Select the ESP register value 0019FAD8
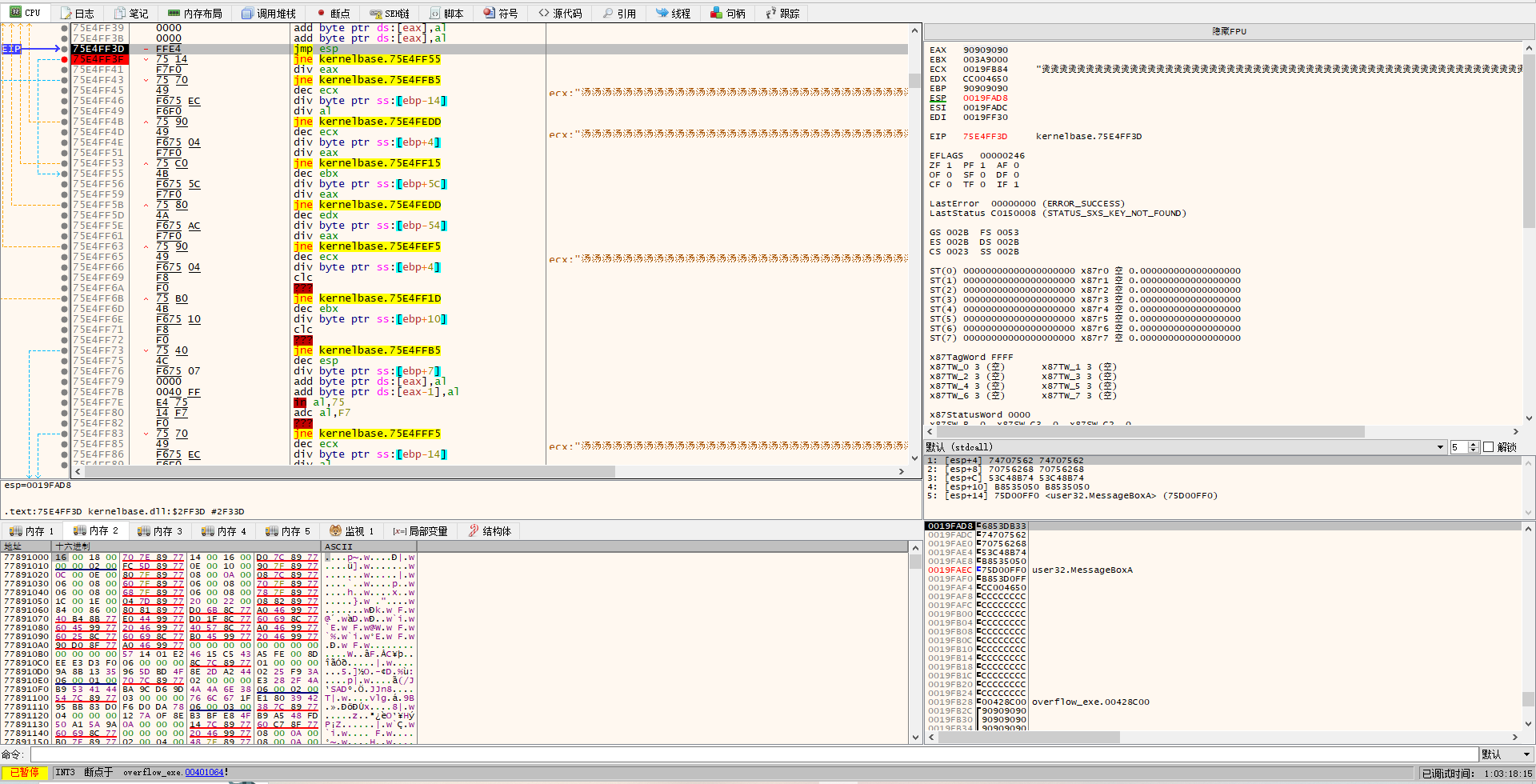This screenshot has width=1536, height=784. [x=985, y=98]
